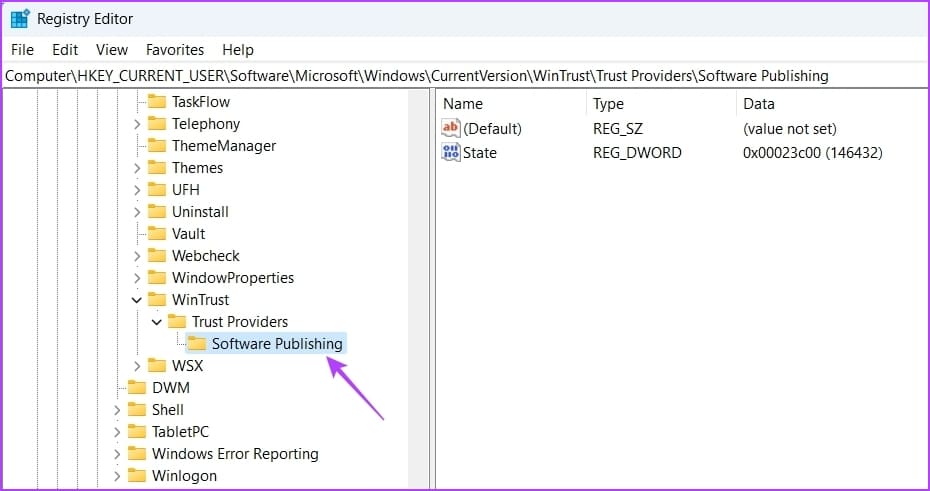Expand the Uninstall key
Image resolution: width=930 pixels, height=491 pixels.
pos(137,212)
